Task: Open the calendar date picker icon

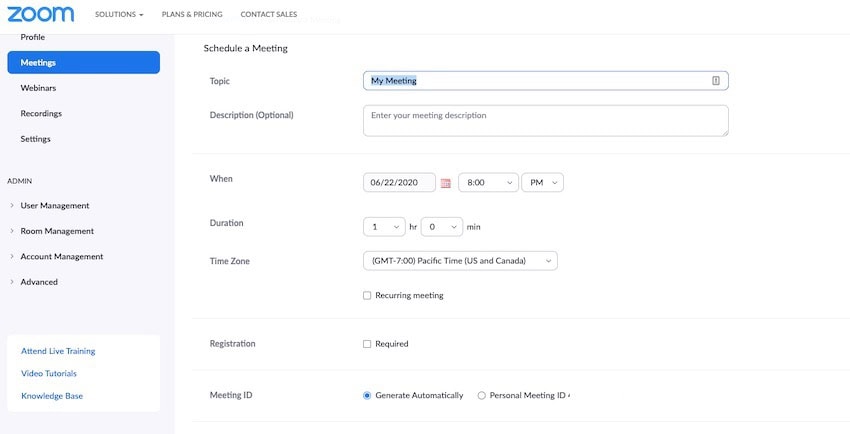Action: (446, 183)
